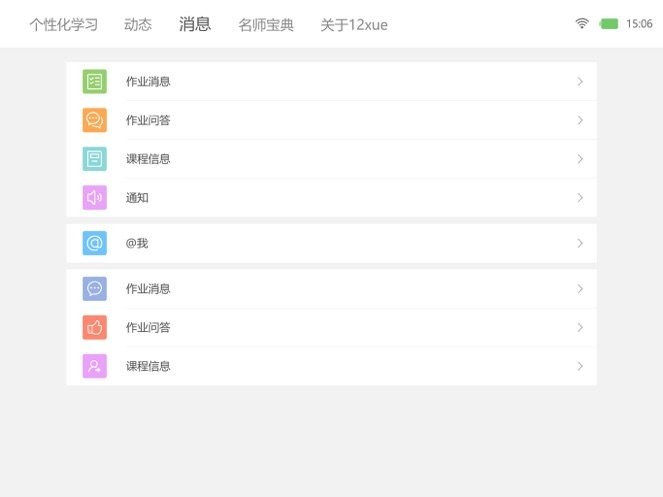
Task: Click the green checklist icon for 作业消息
Action: click(94, 82)
